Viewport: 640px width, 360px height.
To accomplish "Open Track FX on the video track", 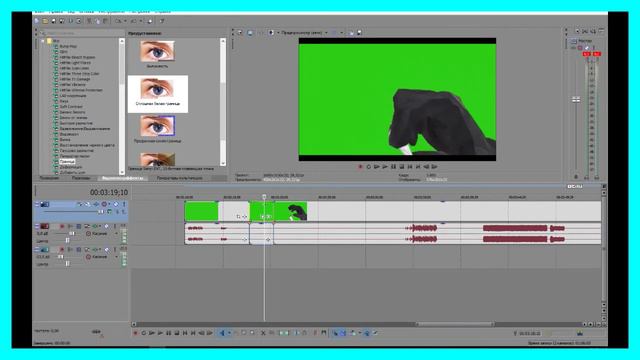I will (x=96, y=204).
